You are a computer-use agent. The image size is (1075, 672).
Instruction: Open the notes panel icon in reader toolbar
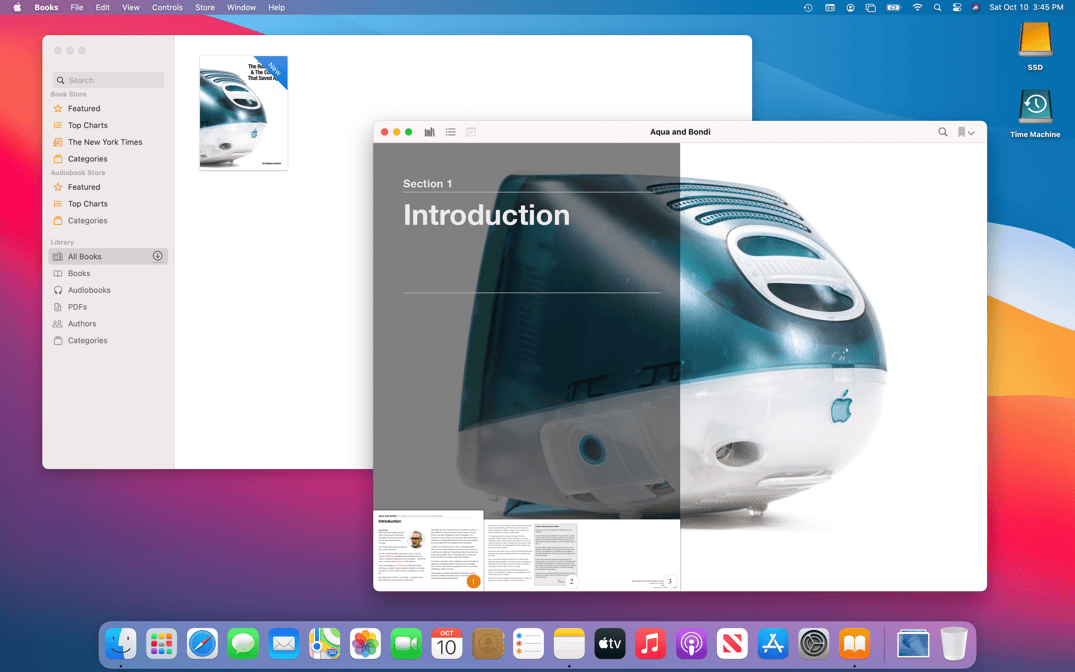[471, 132]
